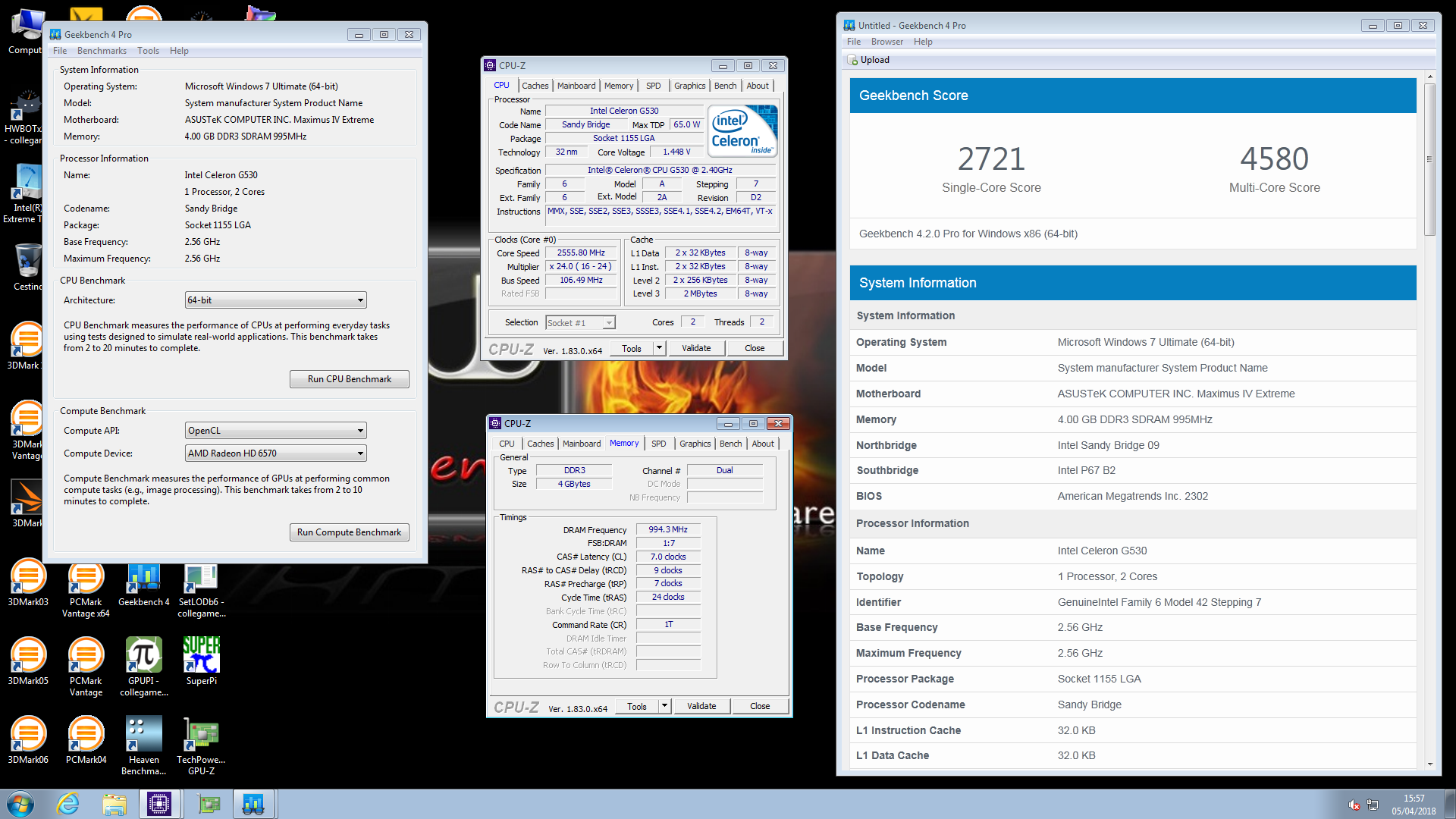The height and width of the screenshot is (819, 1456).
Task: Switch to Caches tab in upper CPU-Z
Action: (x=535, y=86)
